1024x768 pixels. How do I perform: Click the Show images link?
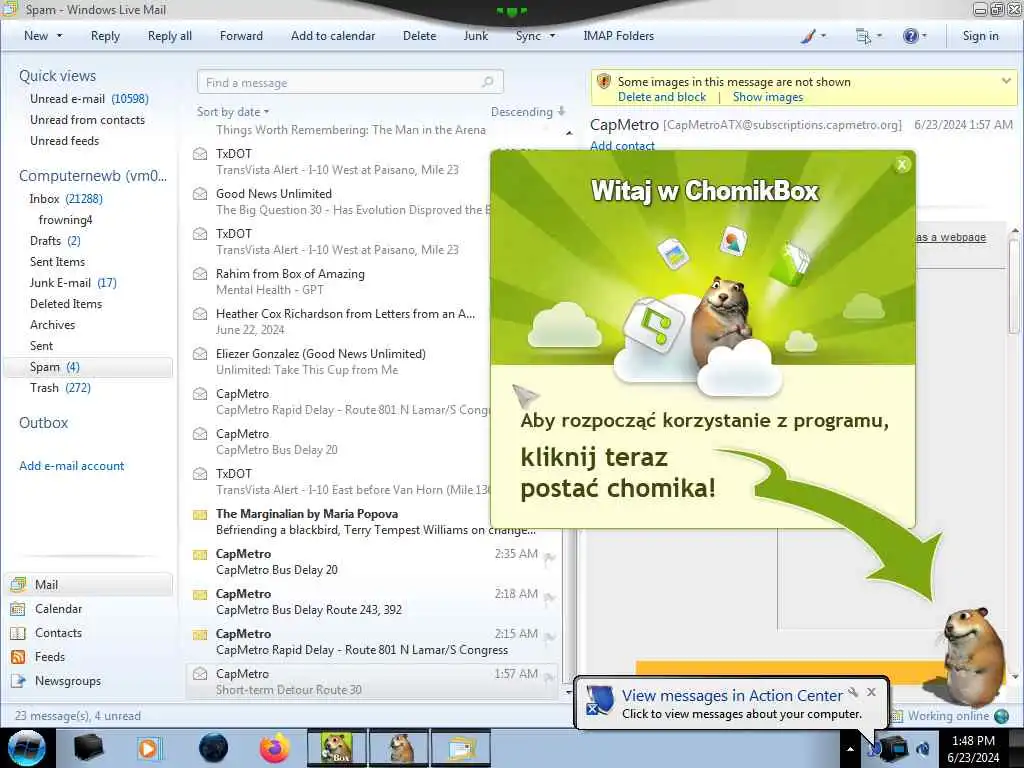[x=768, y=97]
